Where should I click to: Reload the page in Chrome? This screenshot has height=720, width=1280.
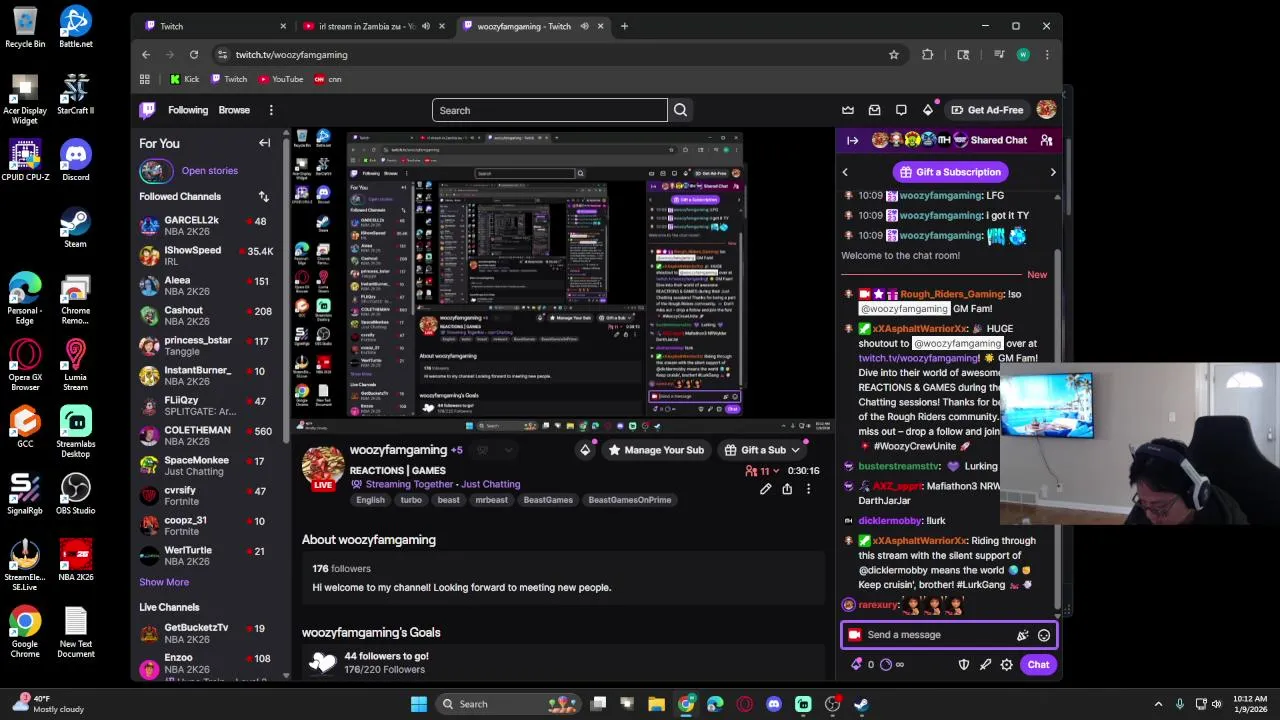194,55
